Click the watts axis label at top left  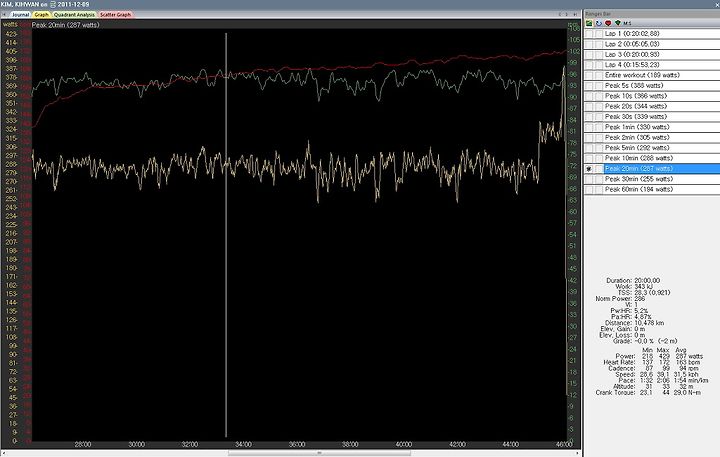tap(10, 24)
